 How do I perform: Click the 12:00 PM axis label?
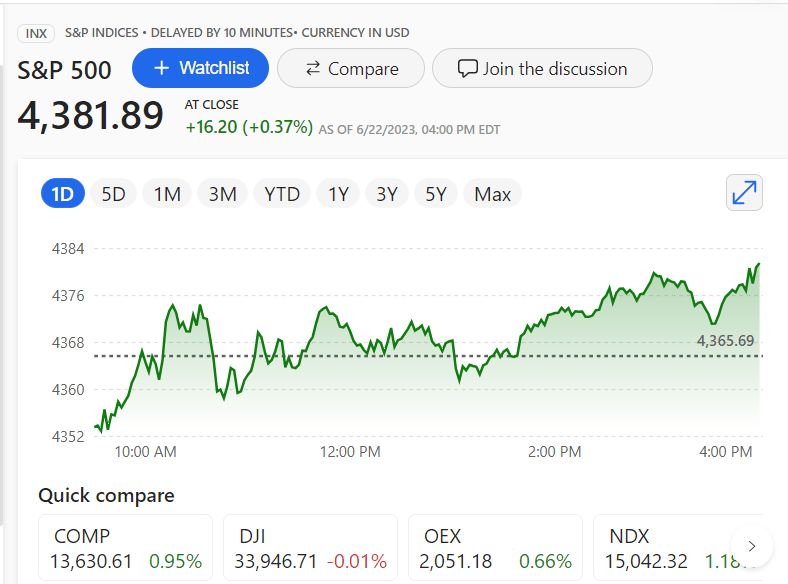point(350,452)
